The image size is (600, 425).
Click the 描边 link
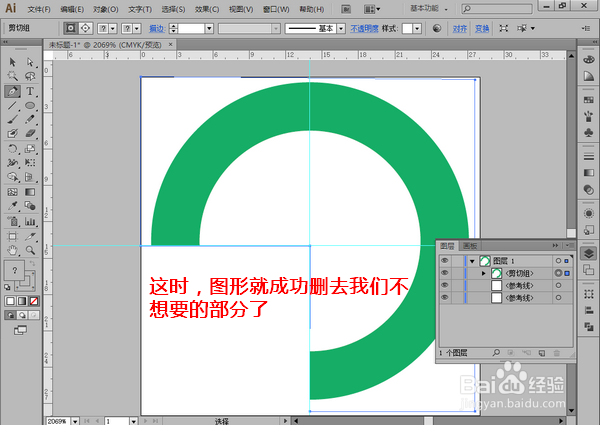tap(157, 28)
